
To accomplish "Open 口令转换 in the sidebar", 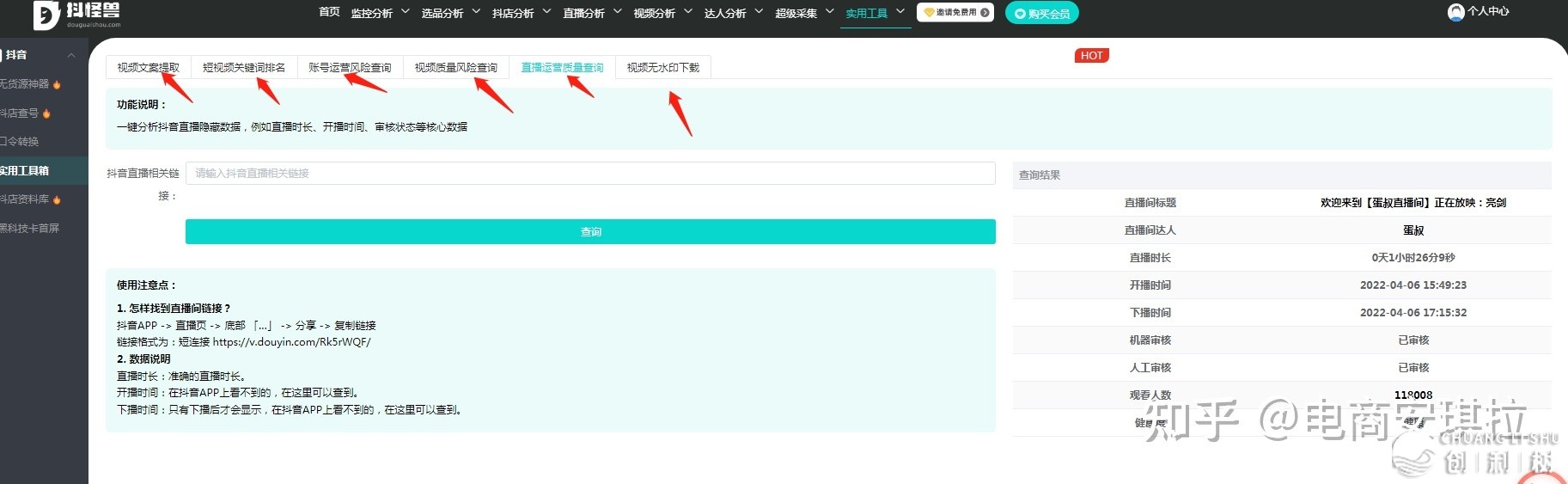I will (19, 142).
